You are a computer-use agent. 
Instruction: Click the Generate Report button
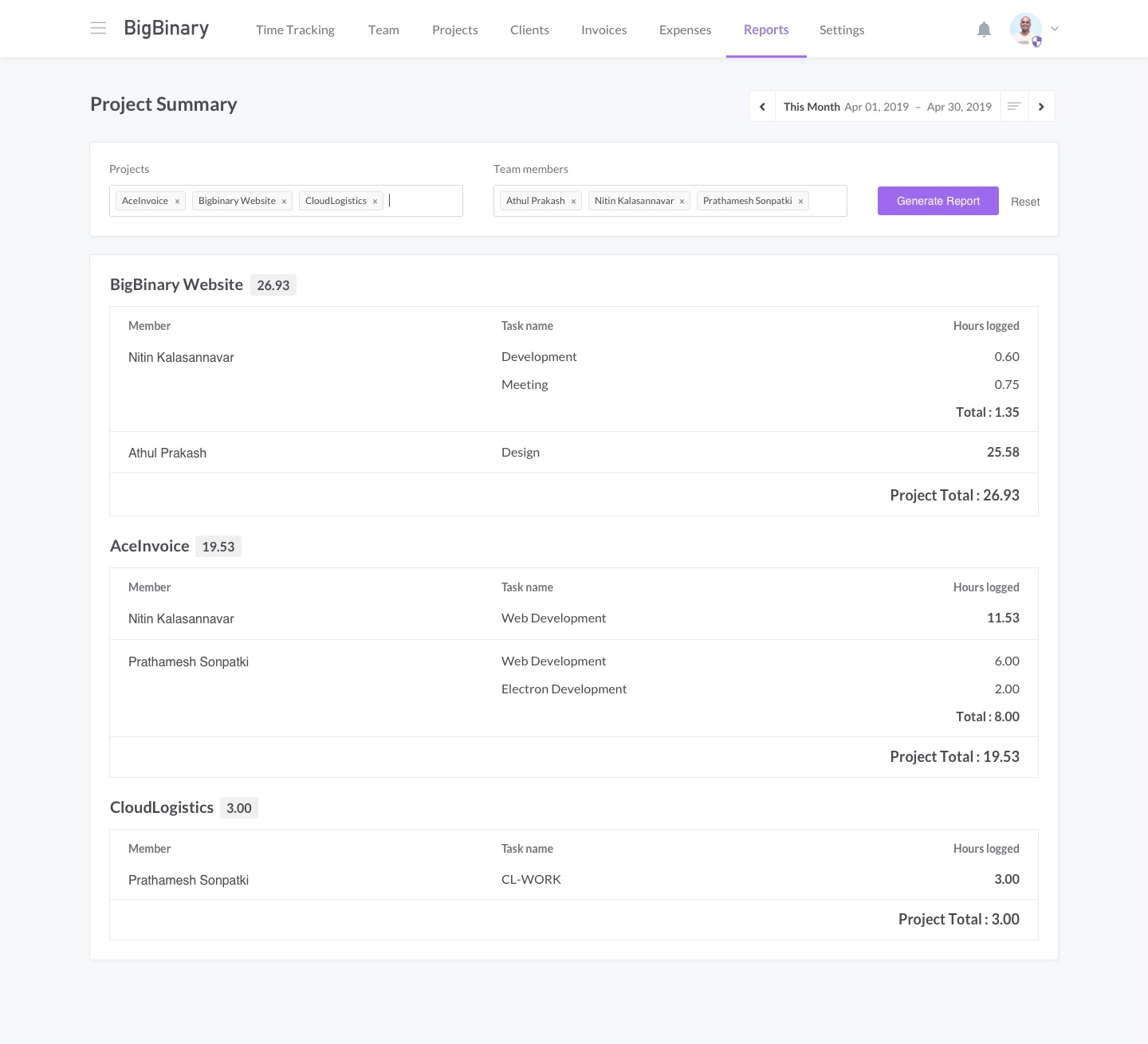pyautogui.click(x=938, y=201)
